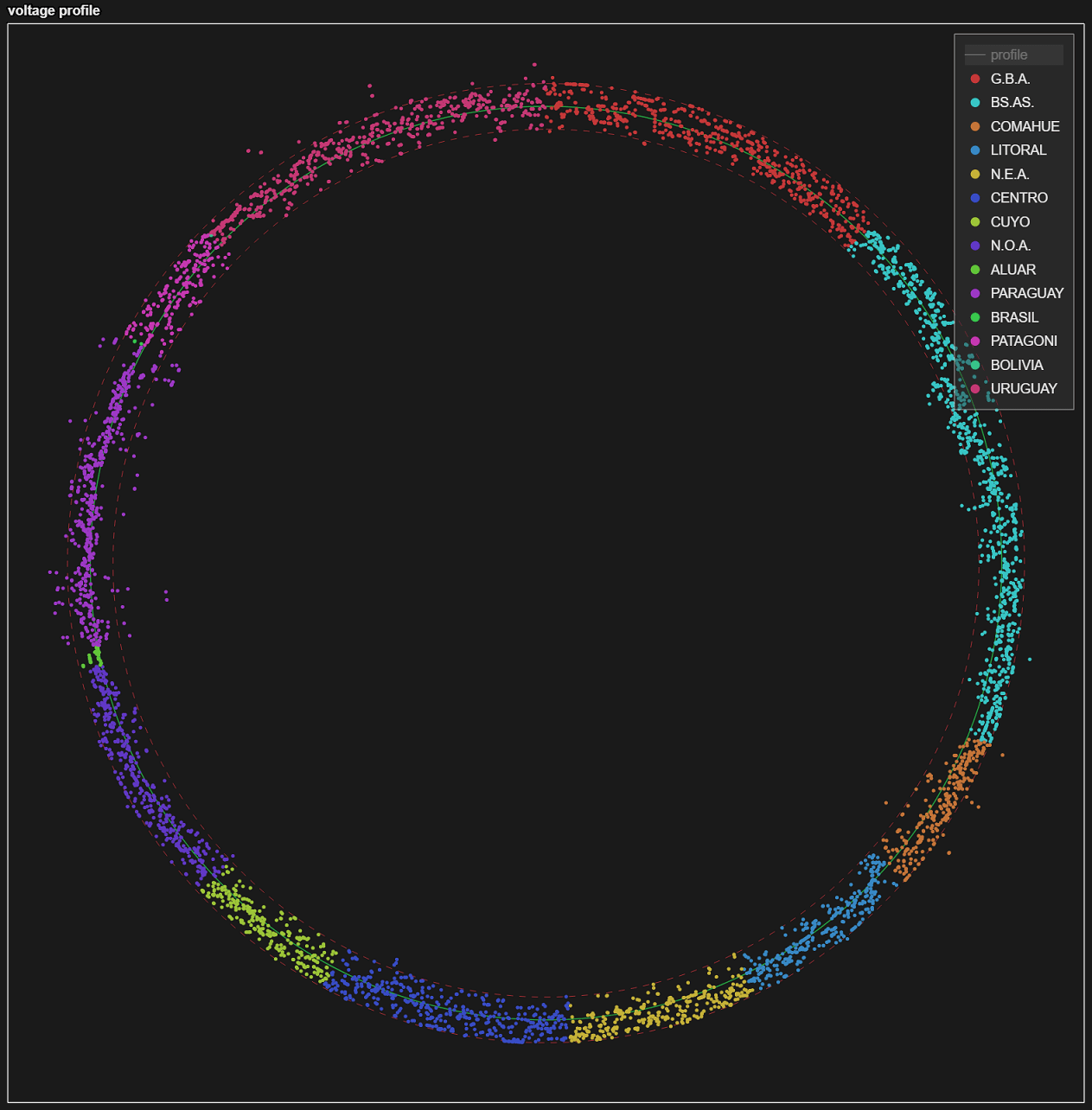Click the profile line sample in legend
This screenshot has height=1110, width=1092.
coord(975,55)
